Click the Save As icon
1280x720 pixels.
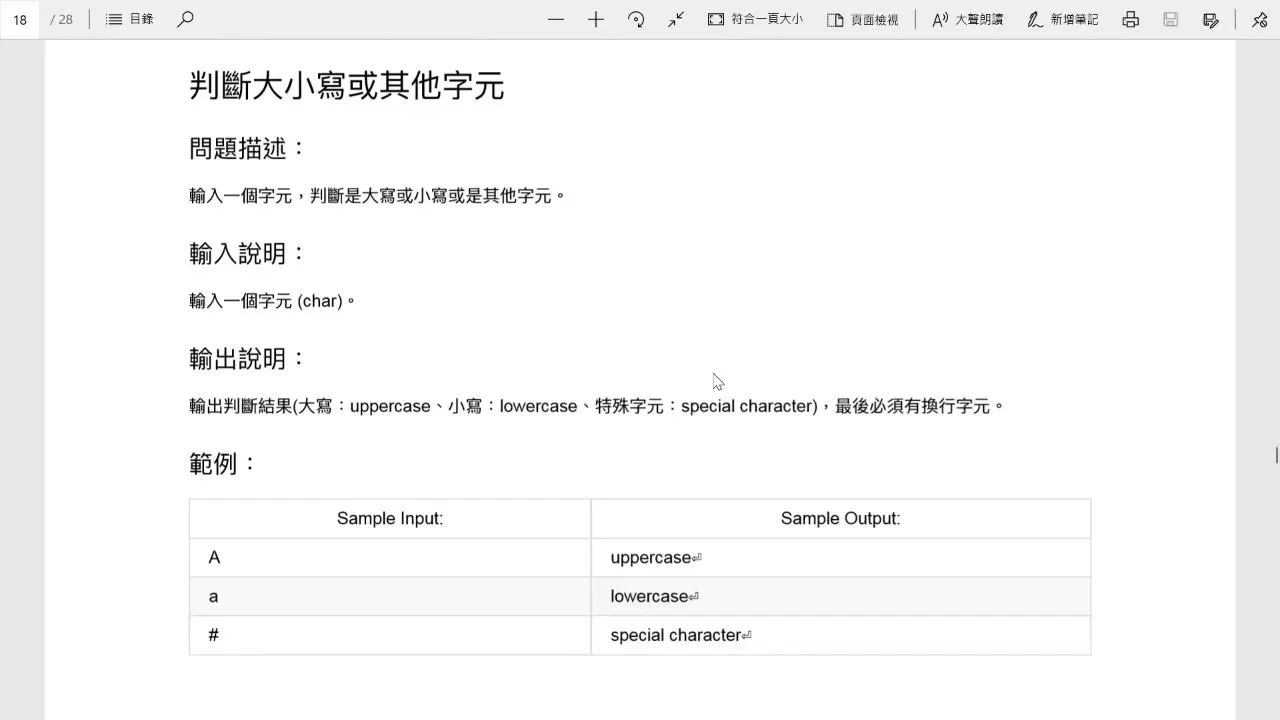pyautogui.click(x=1211, y=19)
